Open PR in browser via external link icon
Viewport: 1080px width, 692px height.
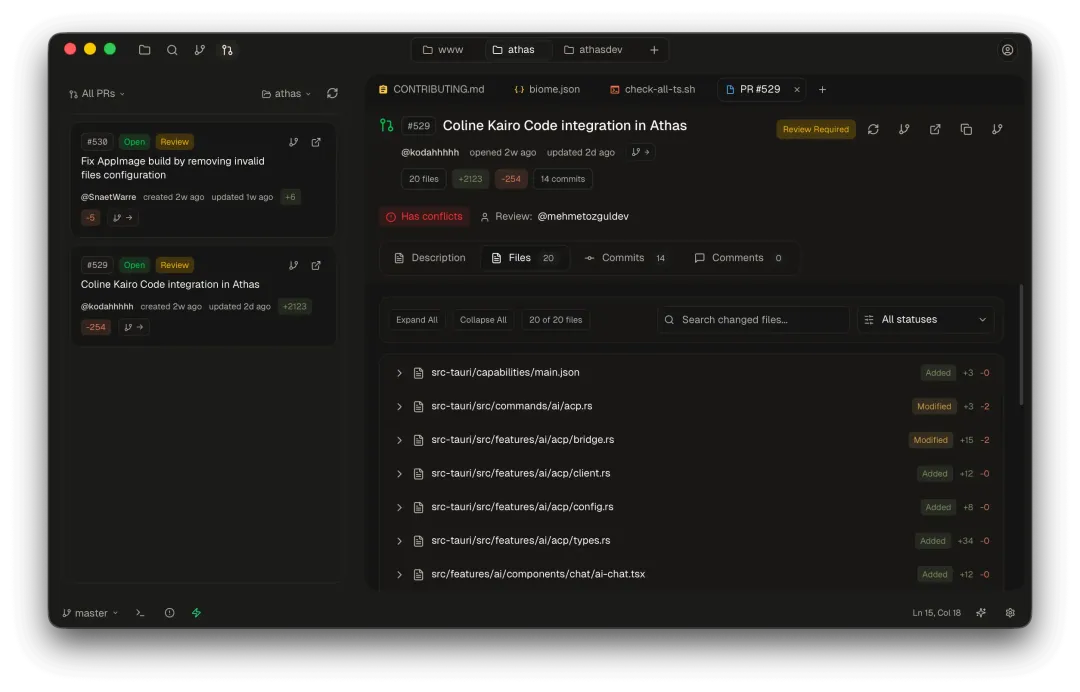935,129
